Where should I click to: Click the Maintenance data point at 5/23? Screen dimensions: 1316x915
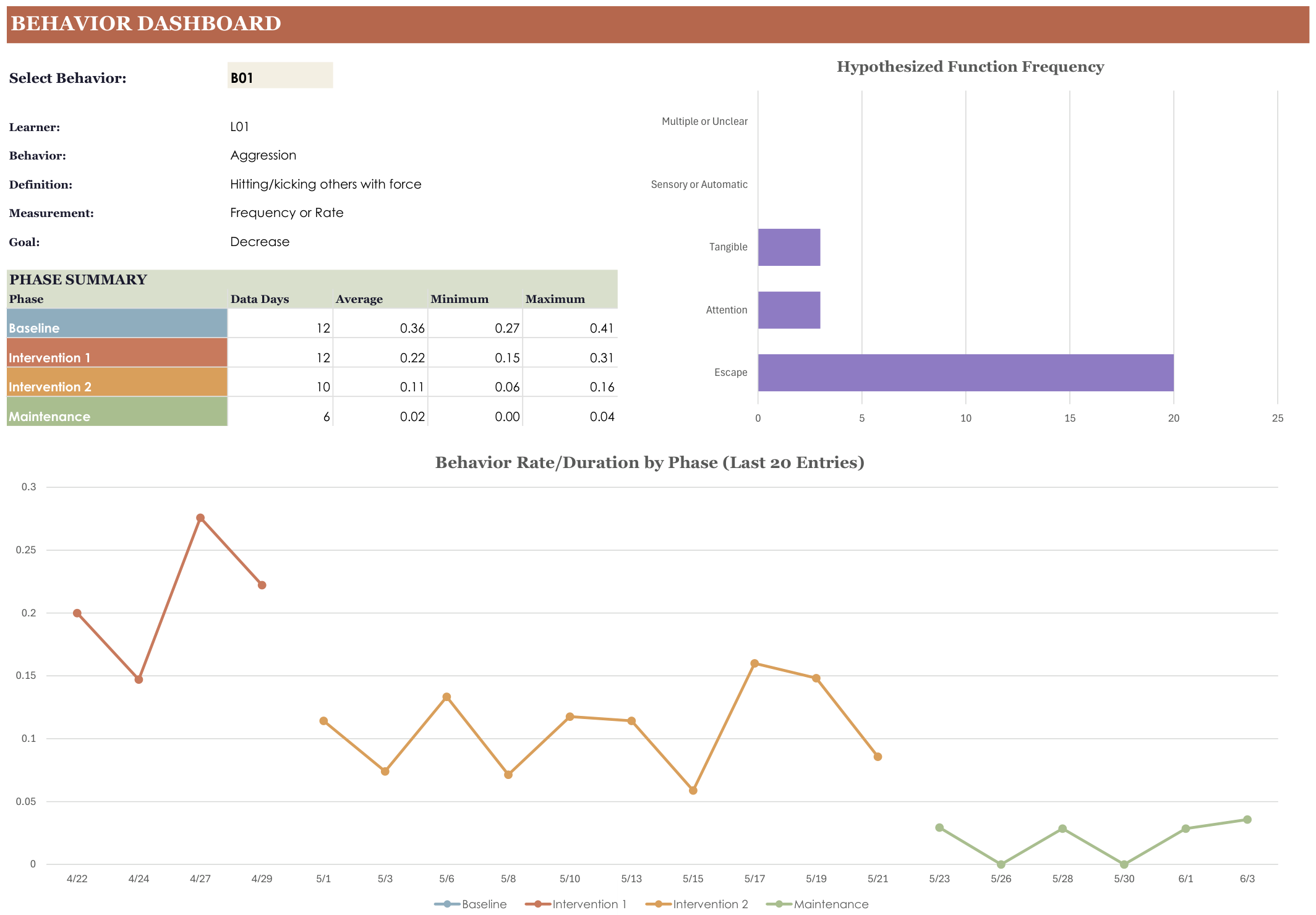click(939, 828)
